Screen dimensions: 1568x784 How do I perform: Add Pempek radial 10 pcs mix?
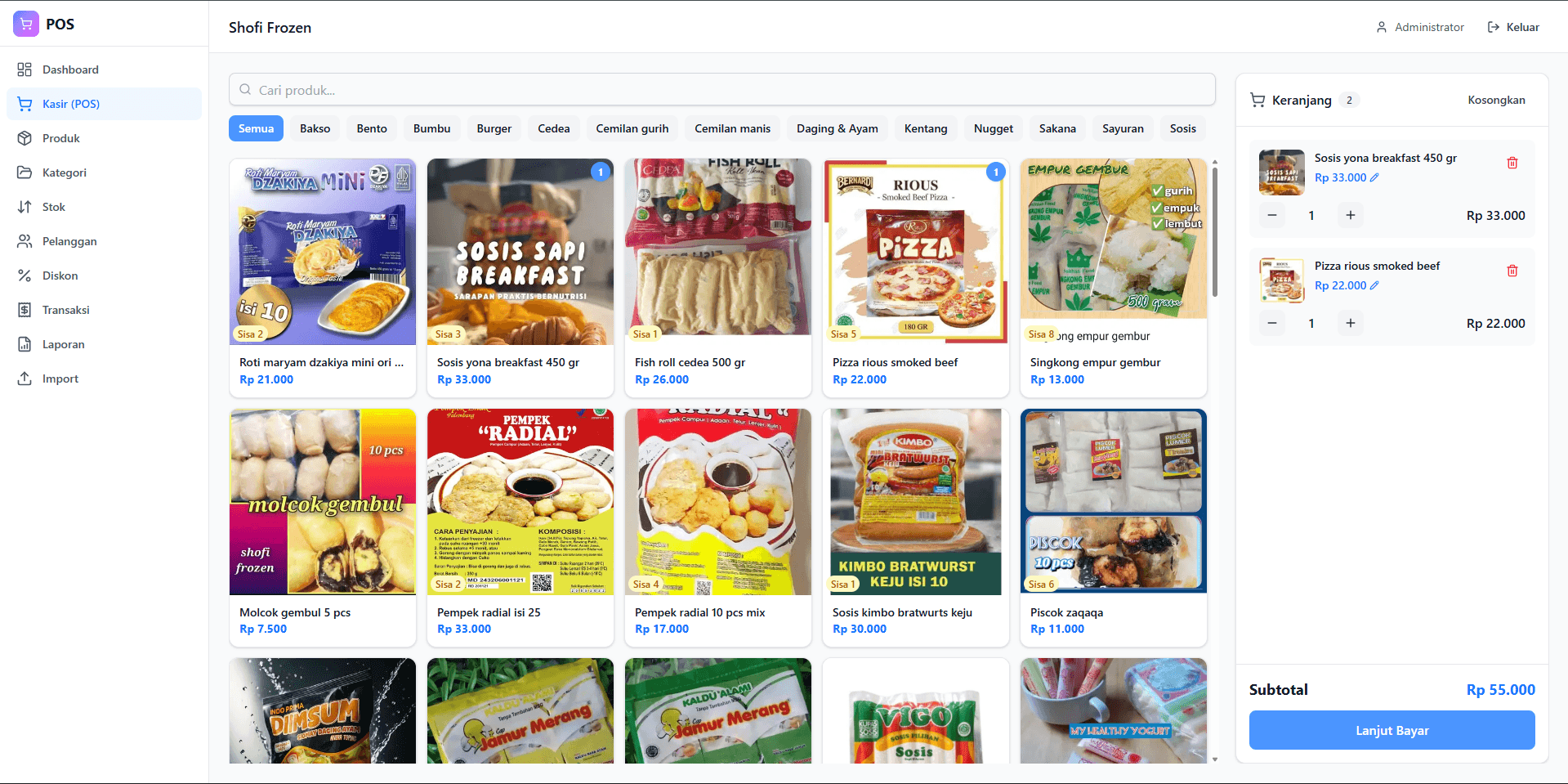pyautogui.click(x=718, y=528)
